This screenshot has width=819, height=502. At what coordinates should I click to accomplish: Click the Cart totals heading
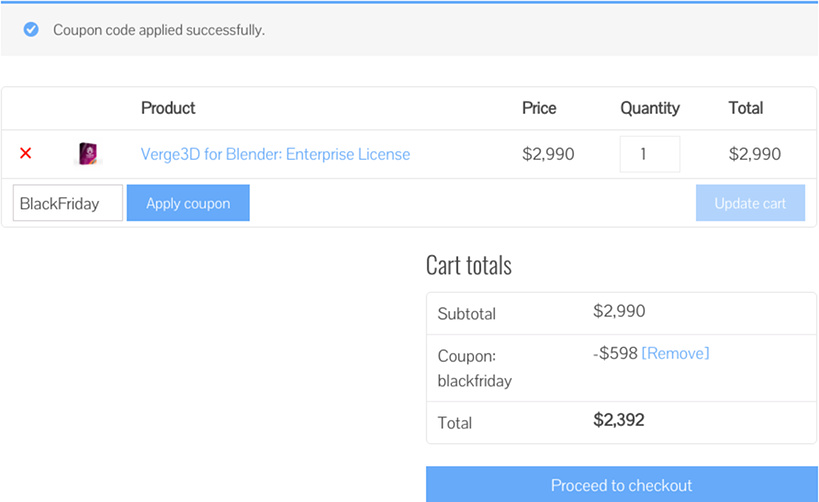pyautogui.click(x=469, y=265)
